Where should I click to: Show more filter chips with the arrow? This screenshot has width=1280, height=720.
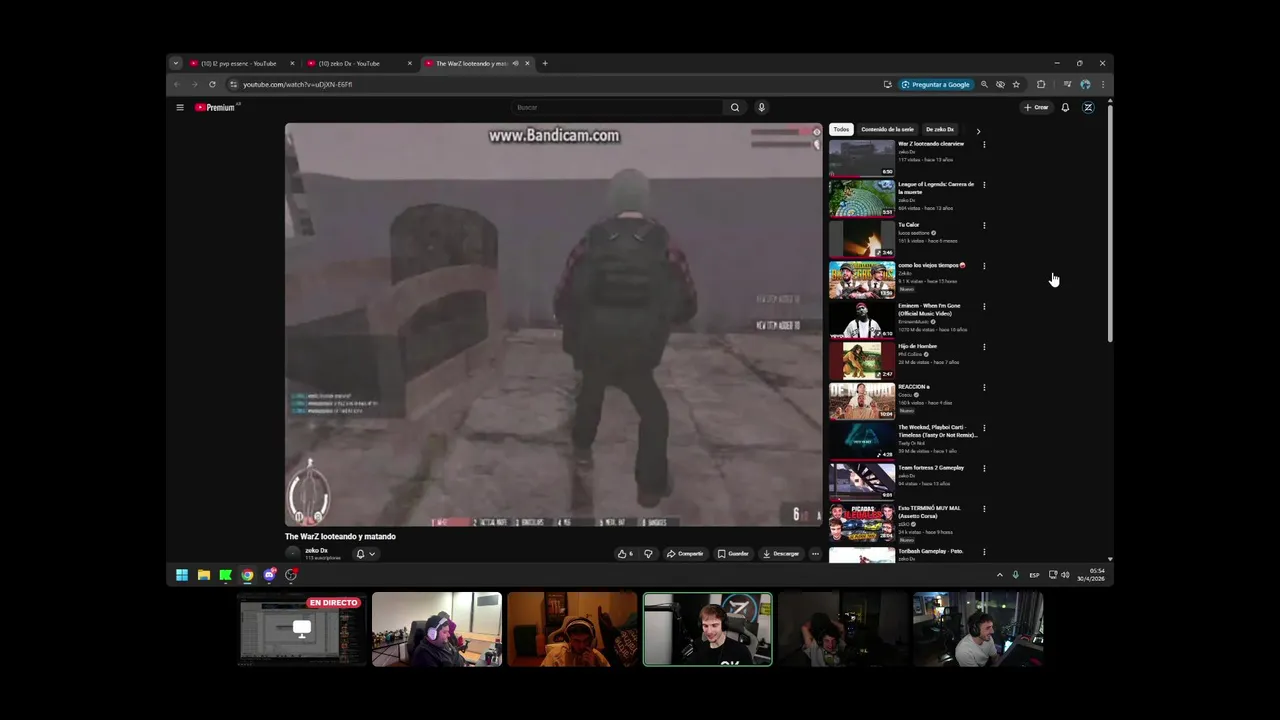[978, 130]
